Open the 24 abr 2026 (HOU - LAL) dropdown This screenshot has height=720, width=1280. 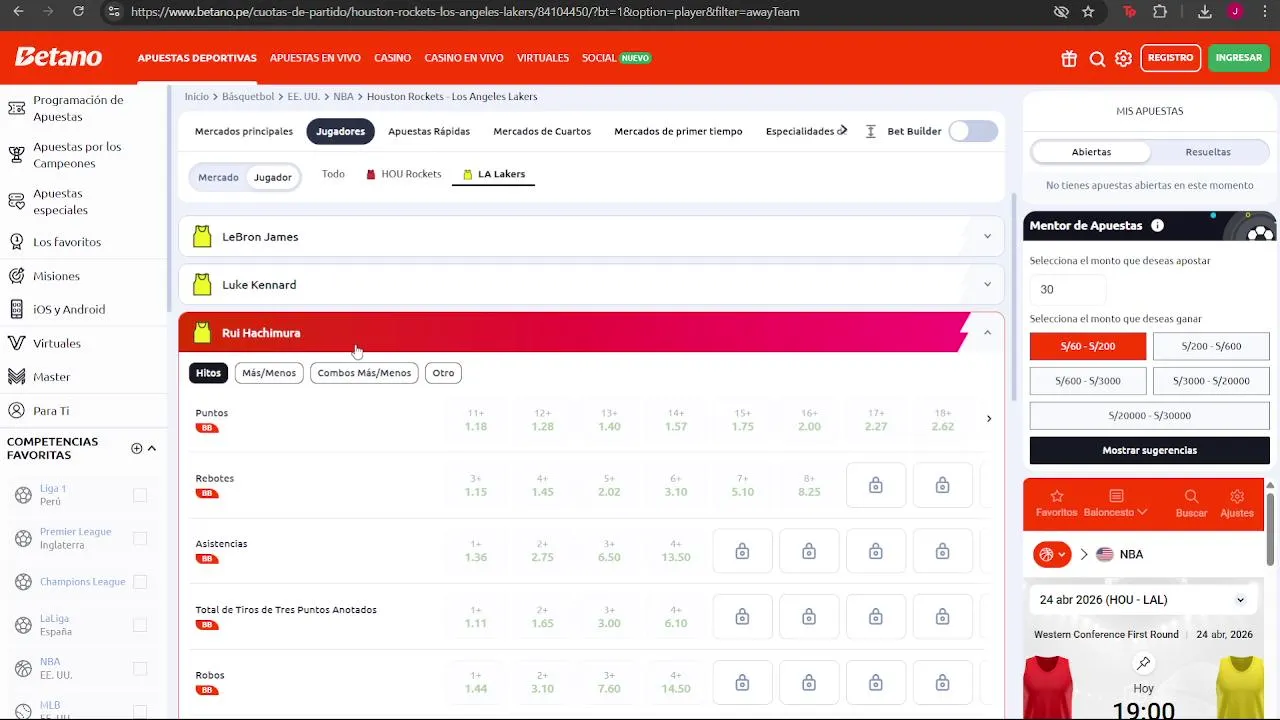(1142, 600)
